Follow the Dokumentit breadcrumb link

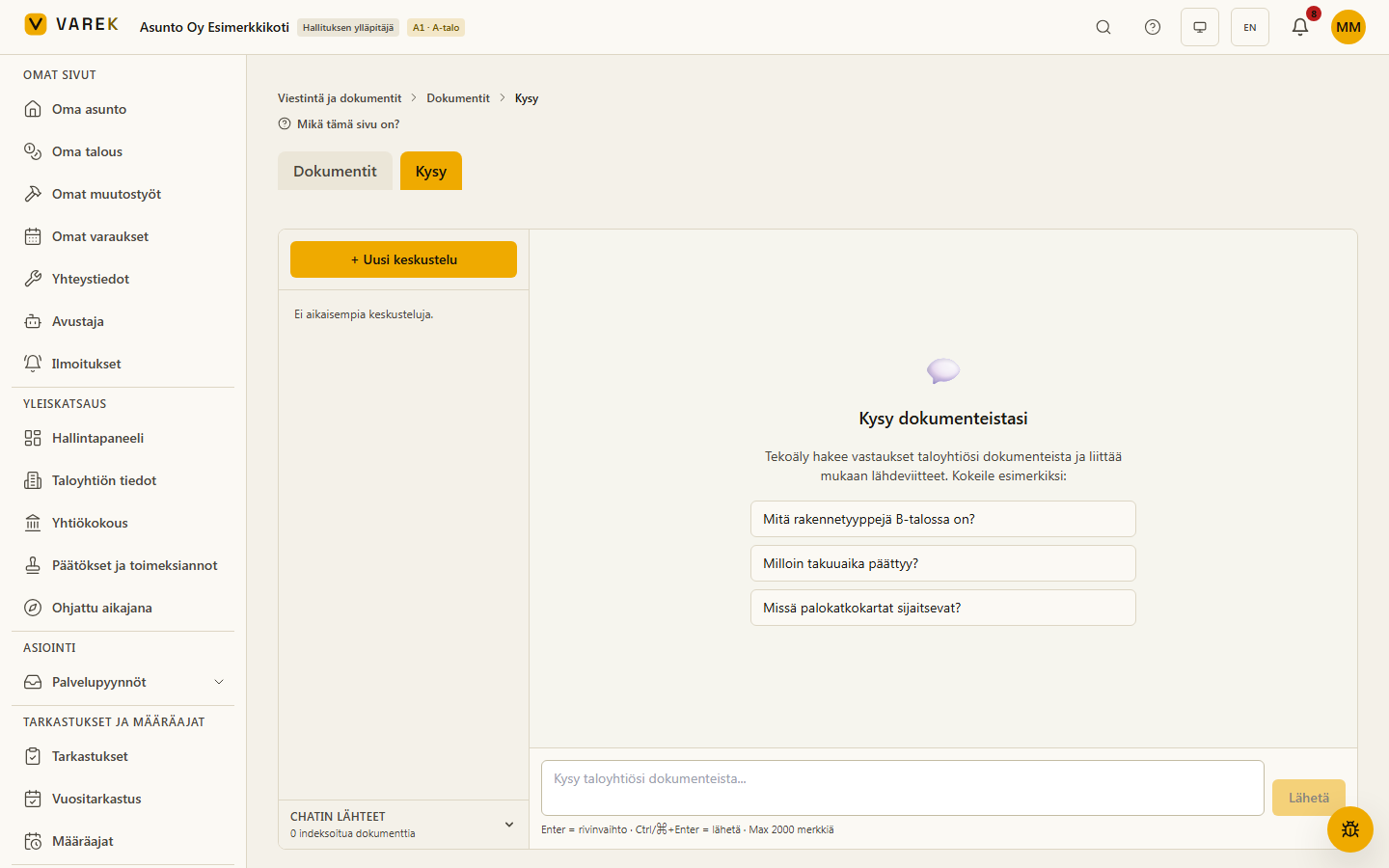click(458, 98)
